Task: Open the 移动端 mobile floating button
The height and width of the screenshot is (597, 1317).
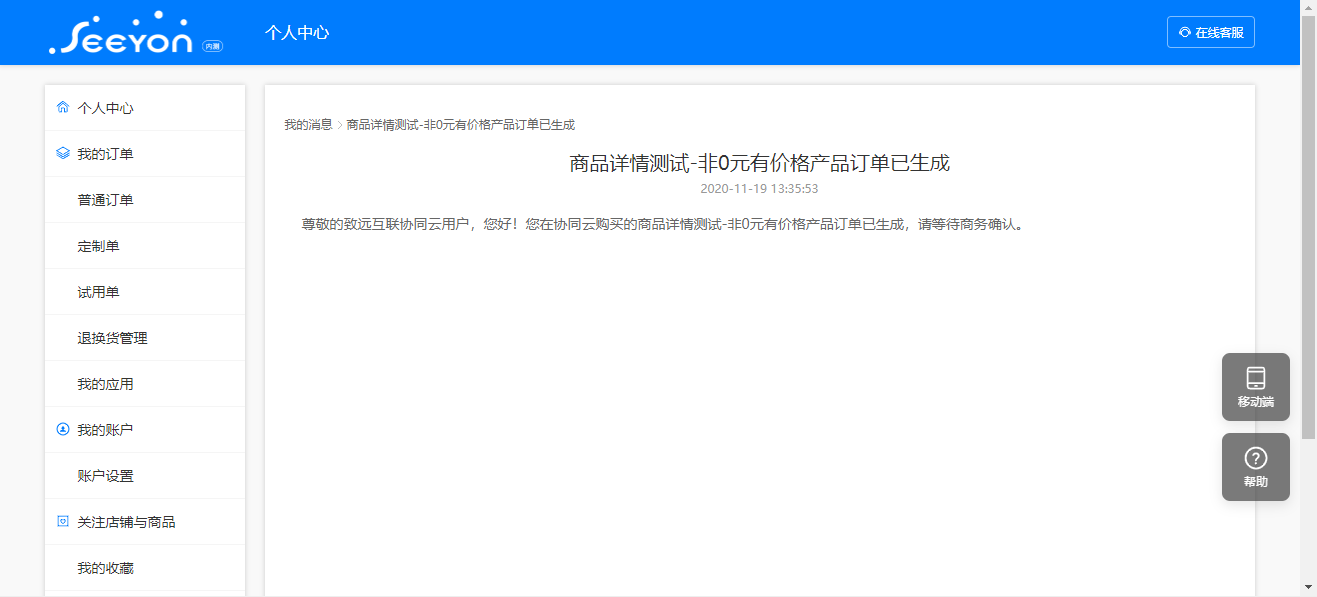Action: 1256,387
